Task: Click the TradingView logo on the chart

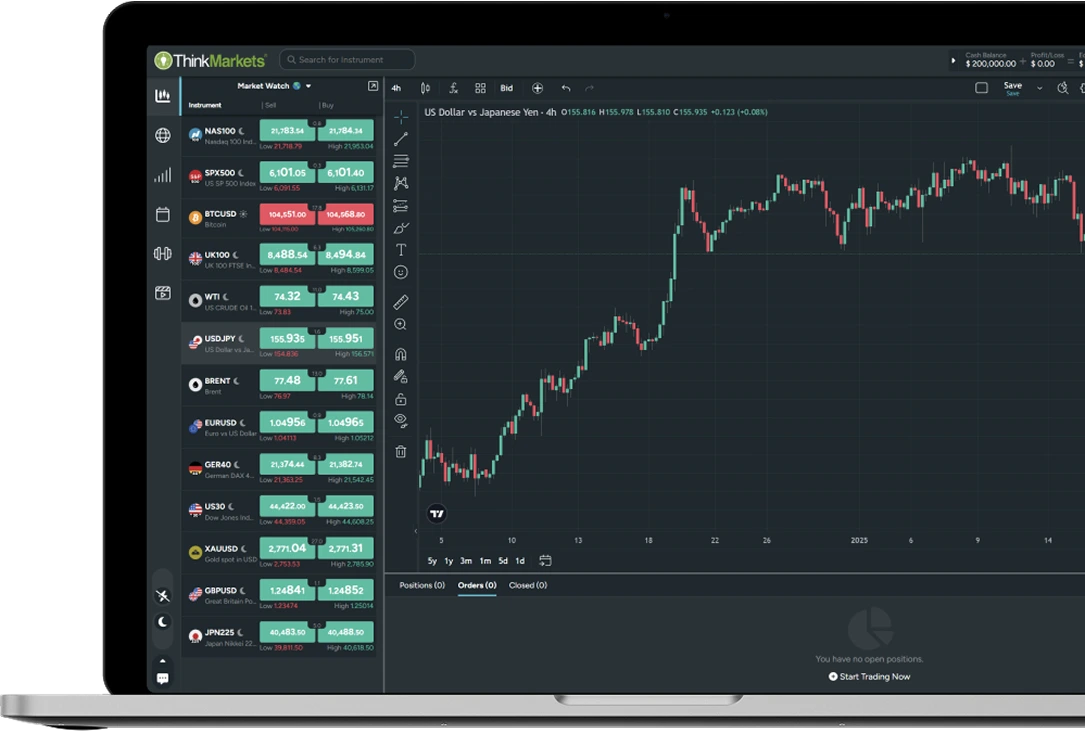Action: tap(437, 514)
